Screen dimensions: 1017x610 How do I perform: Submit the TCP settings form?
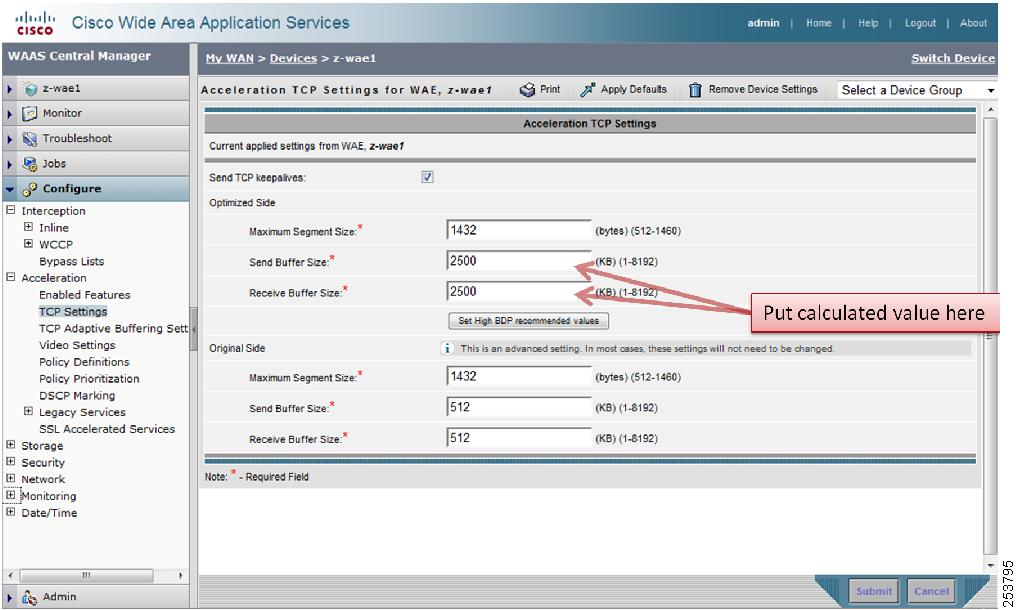coord(874,591)
